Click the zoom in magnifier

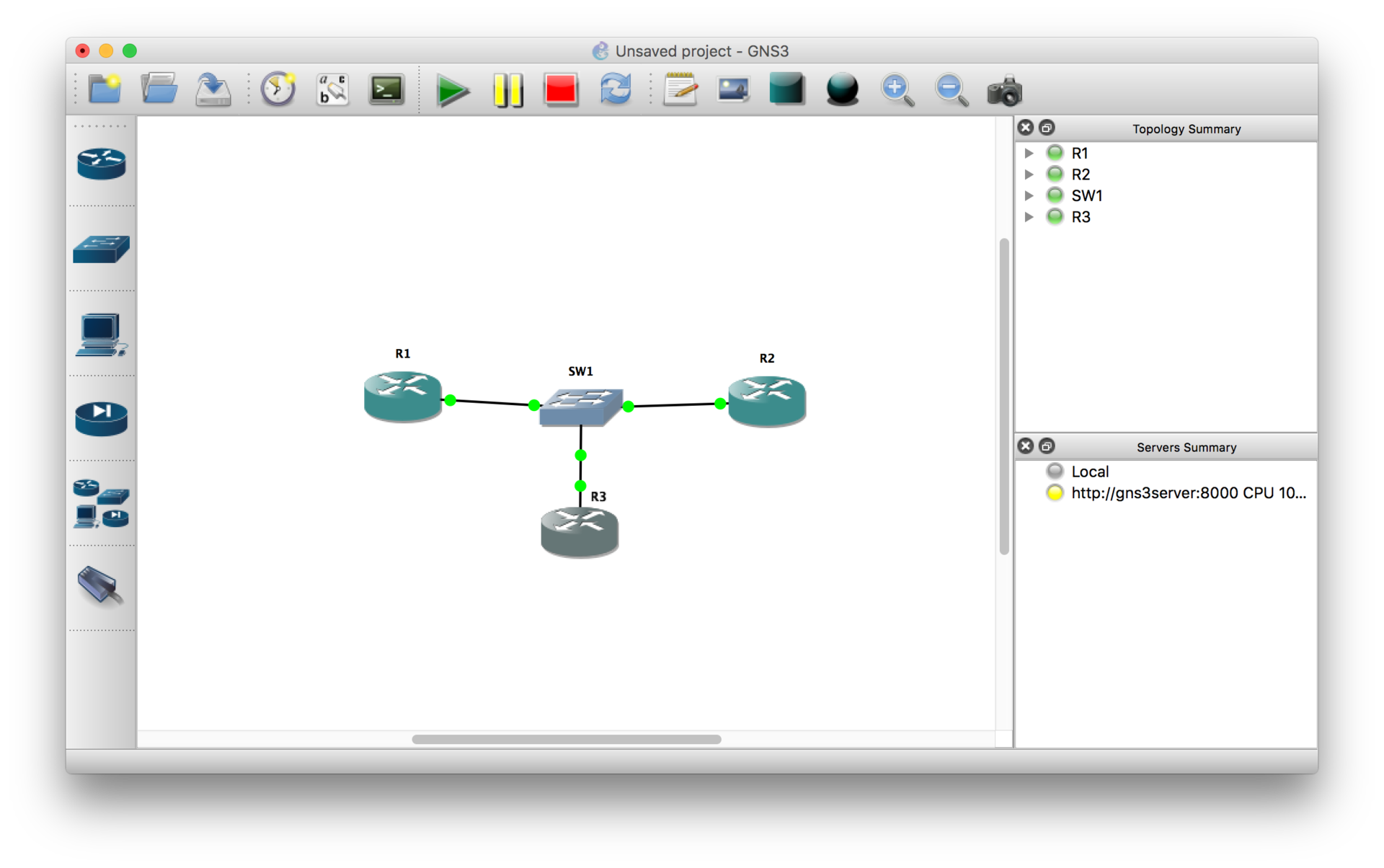point(897,91)
